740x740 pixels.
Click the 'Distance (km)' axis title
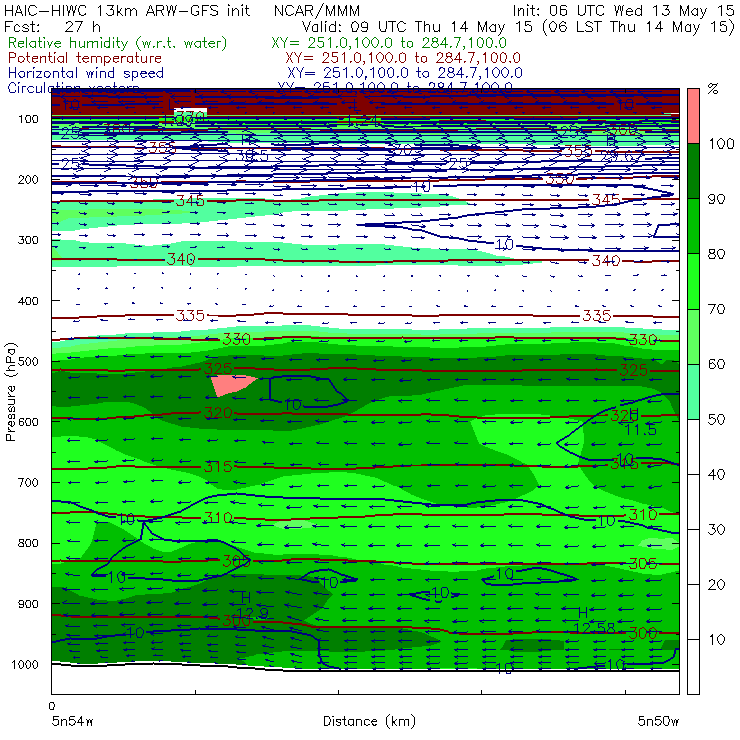click(x=369, y=722)
